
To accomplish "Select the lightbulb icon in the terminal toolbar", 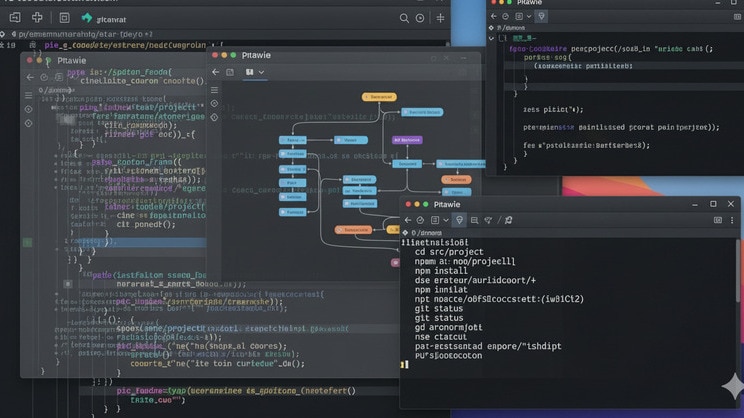I will pos(459,220).
